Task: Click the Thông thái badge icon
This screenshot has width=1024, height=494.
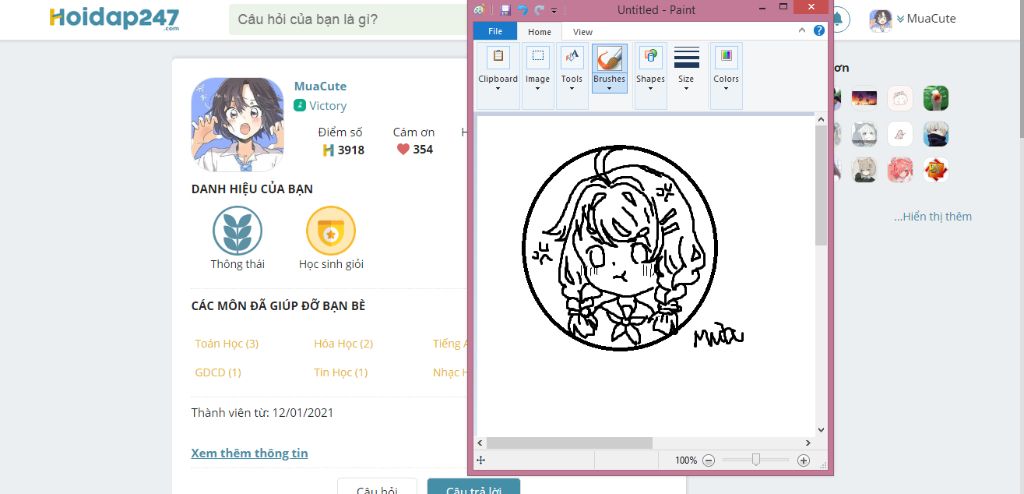Action: point(237,231)
